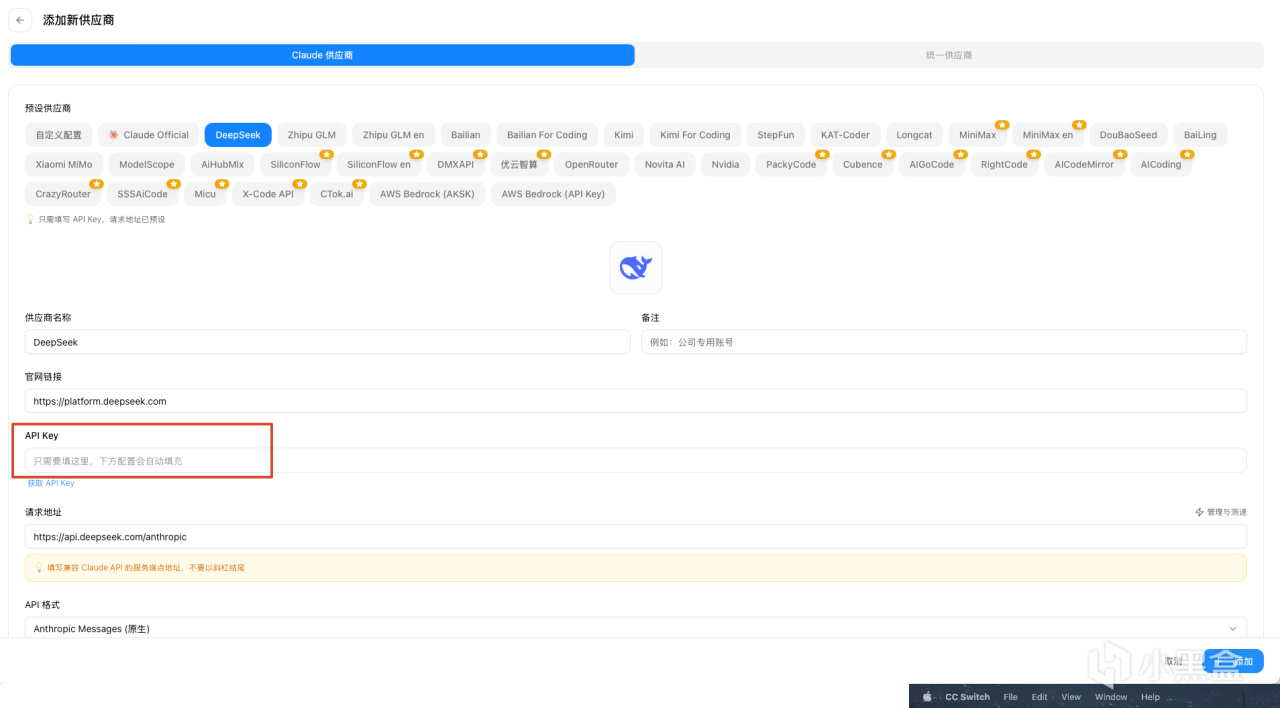Pick the BaiLing preset

pos(1200,135)
